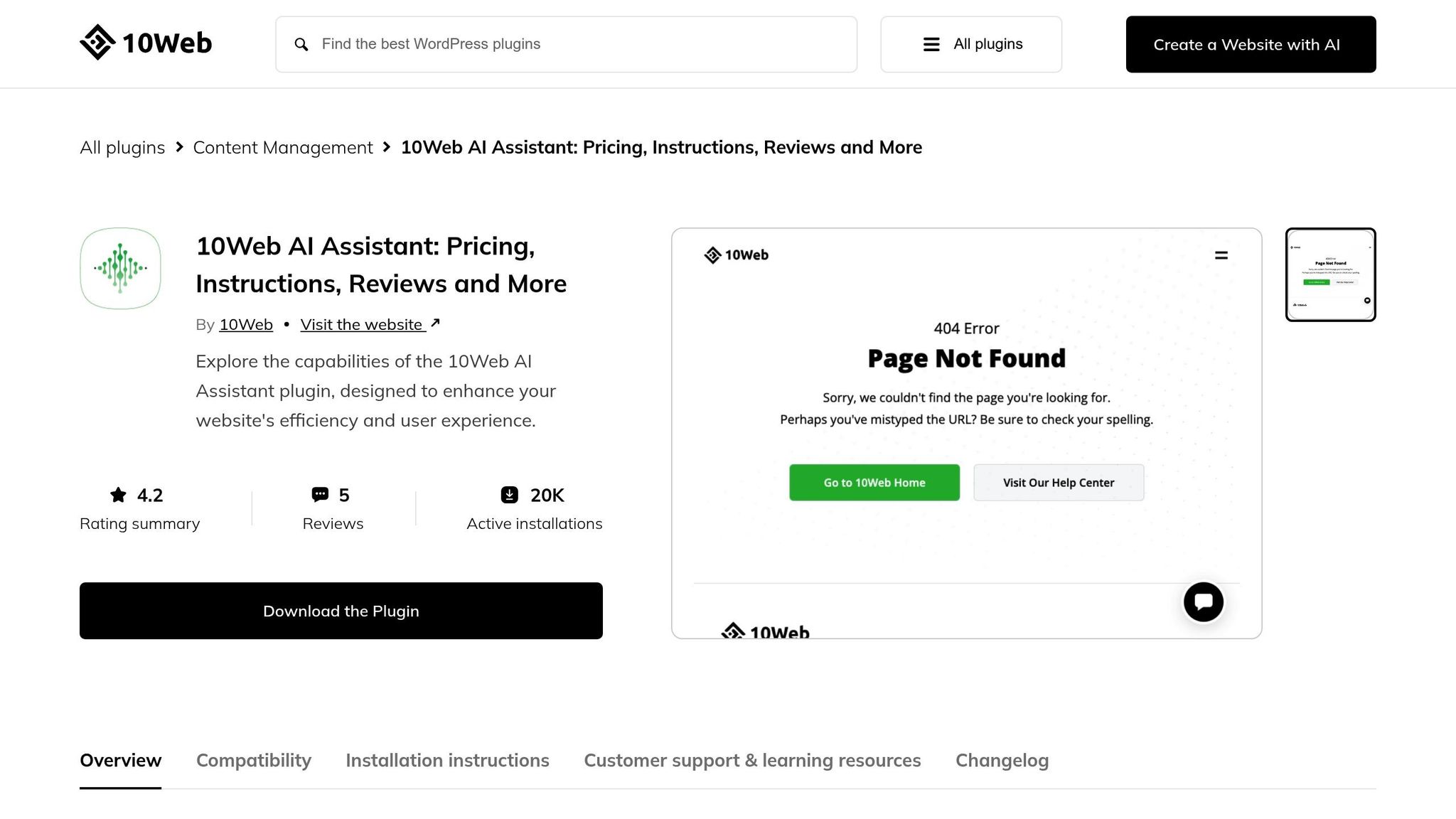Click hamburger menu in preview image
The height and width of the screenshot is (819, 1456).
tap(1221, 255)
